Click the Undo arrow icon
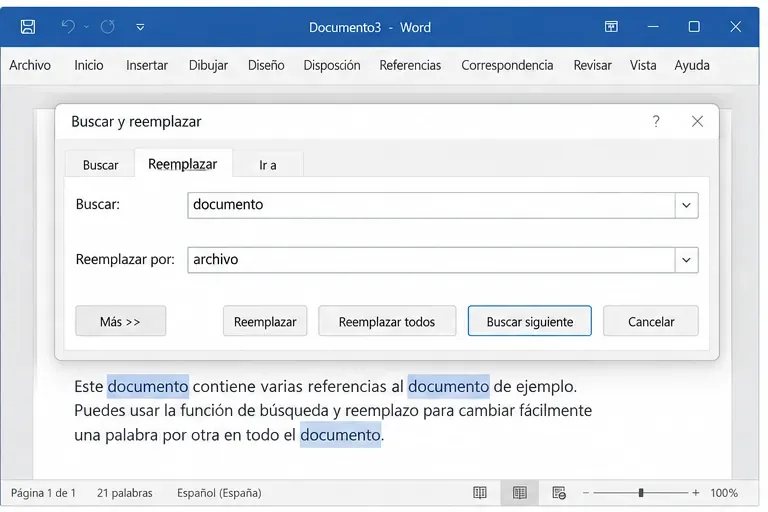This screenshot has width=768, height=512. pyautogui.click(x=68, y=26)
